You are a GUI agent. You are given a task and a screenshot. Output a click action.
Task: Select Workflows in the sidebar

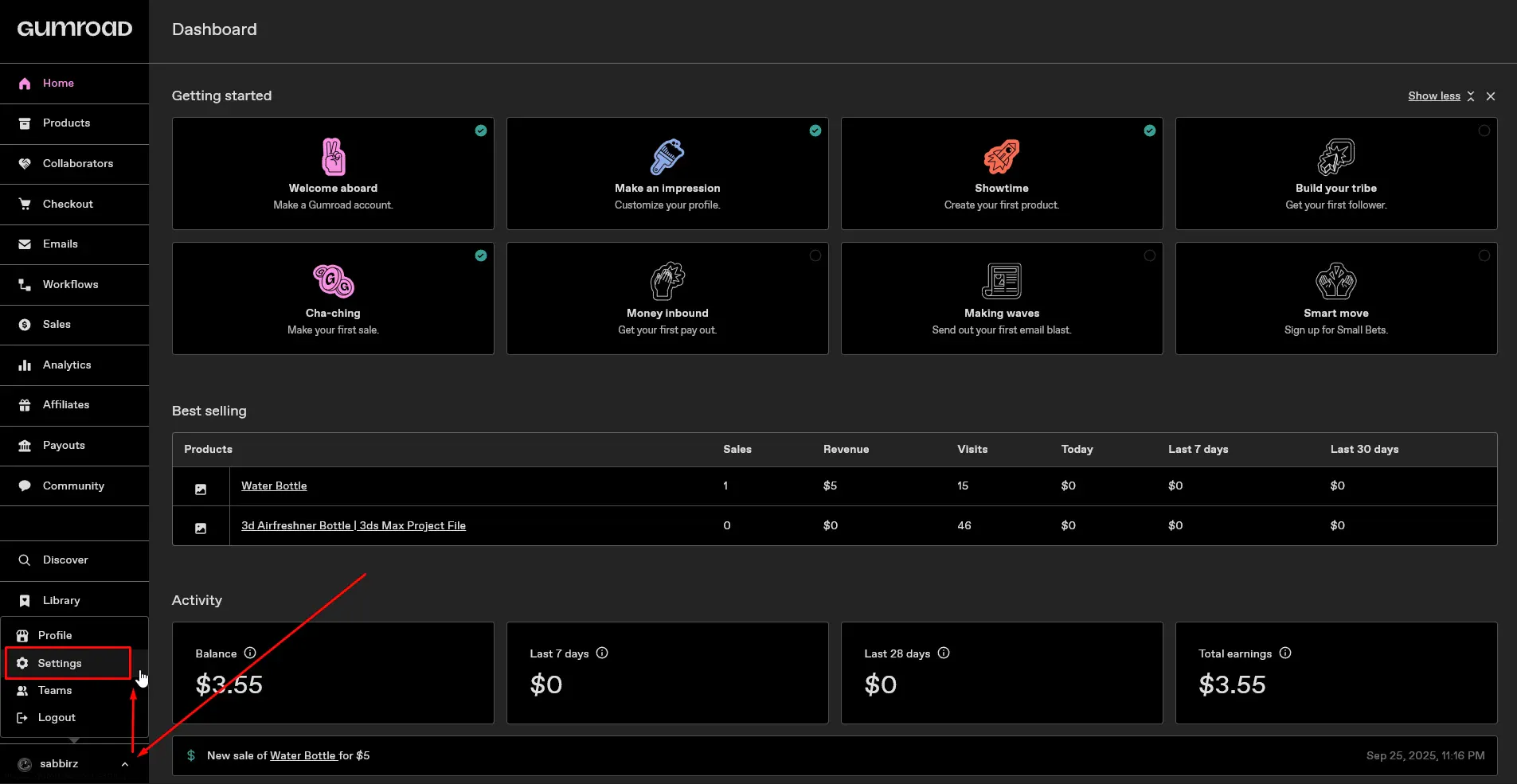click(74, 285)
